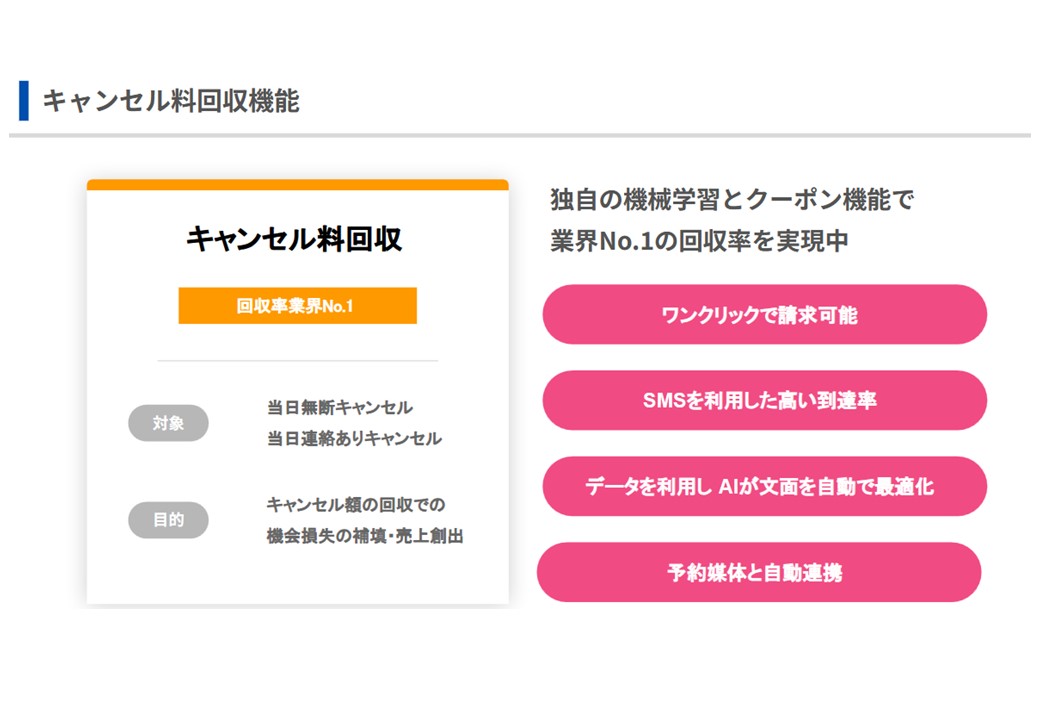Image resolution: width=1040 pixels, height=720 pixels.
Task: Select the 予約媒体と自動連携 pink button
Action: click(759, 572)
